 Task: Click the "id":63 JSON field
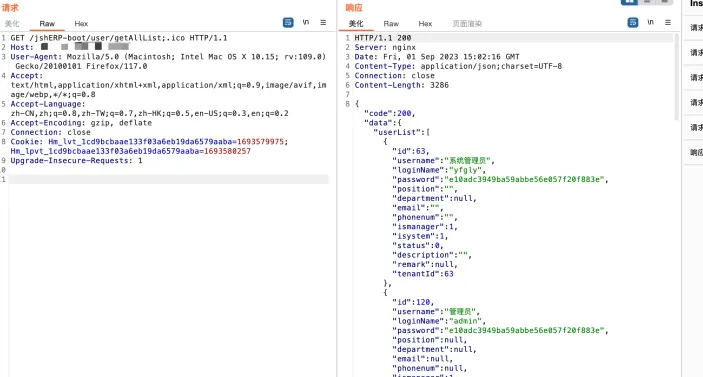(x=410, y=151)
